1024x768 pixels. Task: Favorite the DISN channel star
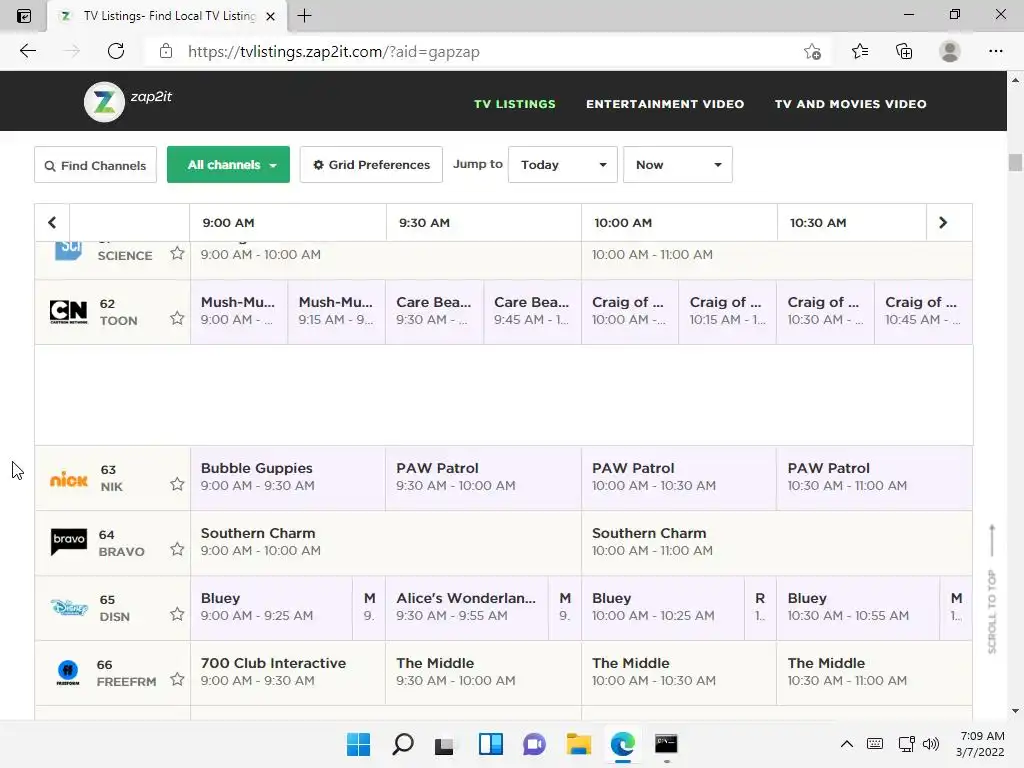pyautogui.click(x=177, y=614)
